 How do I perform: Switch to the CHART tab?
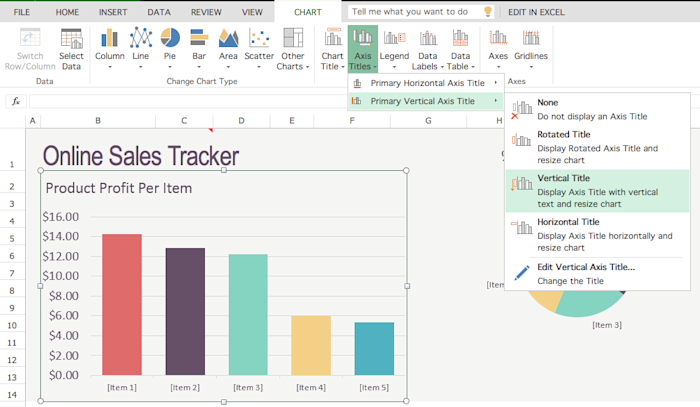pyautogui.click(x=308, y=12)
